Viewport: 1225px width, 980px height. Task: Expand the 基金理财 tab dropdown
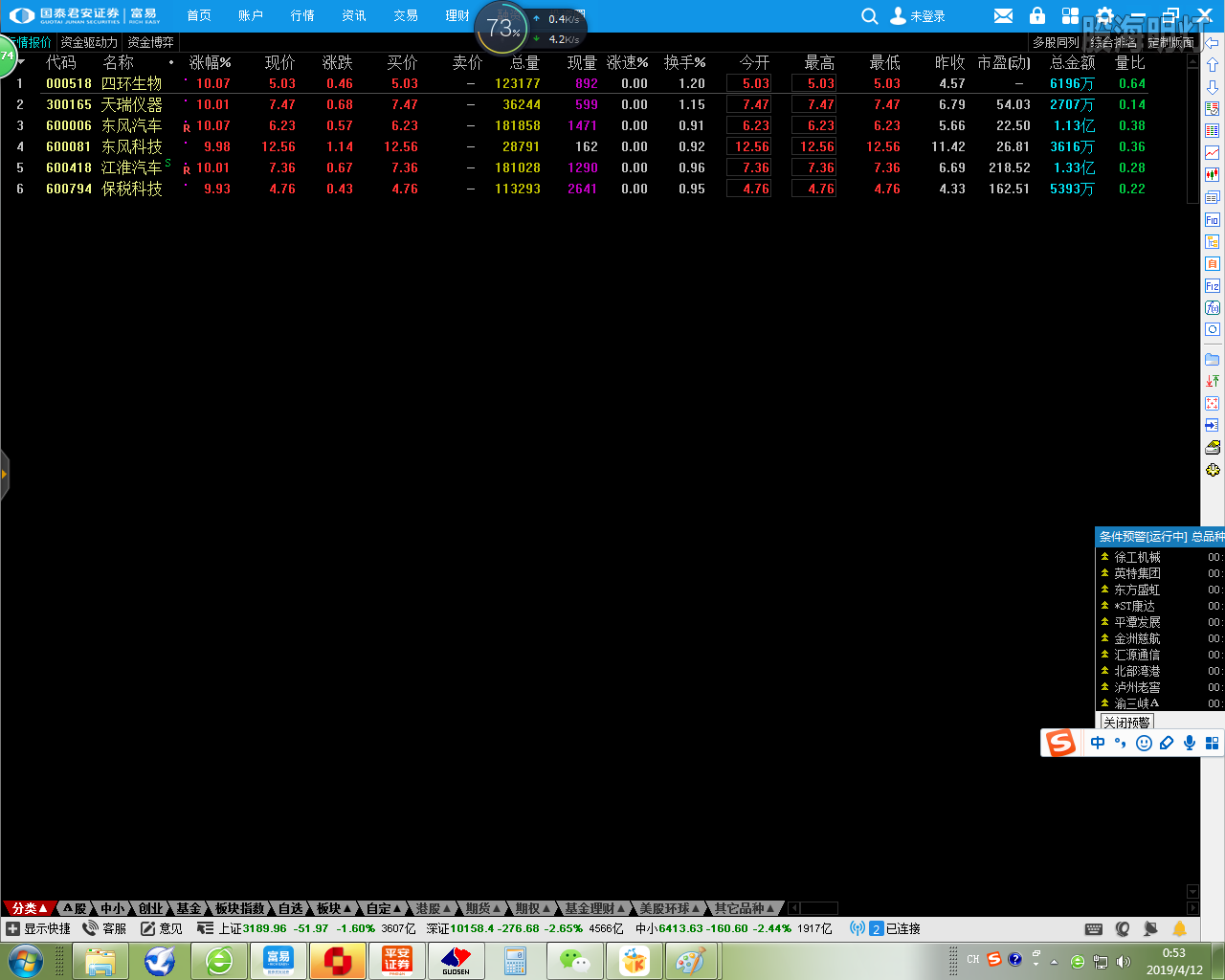click(621, 908)
